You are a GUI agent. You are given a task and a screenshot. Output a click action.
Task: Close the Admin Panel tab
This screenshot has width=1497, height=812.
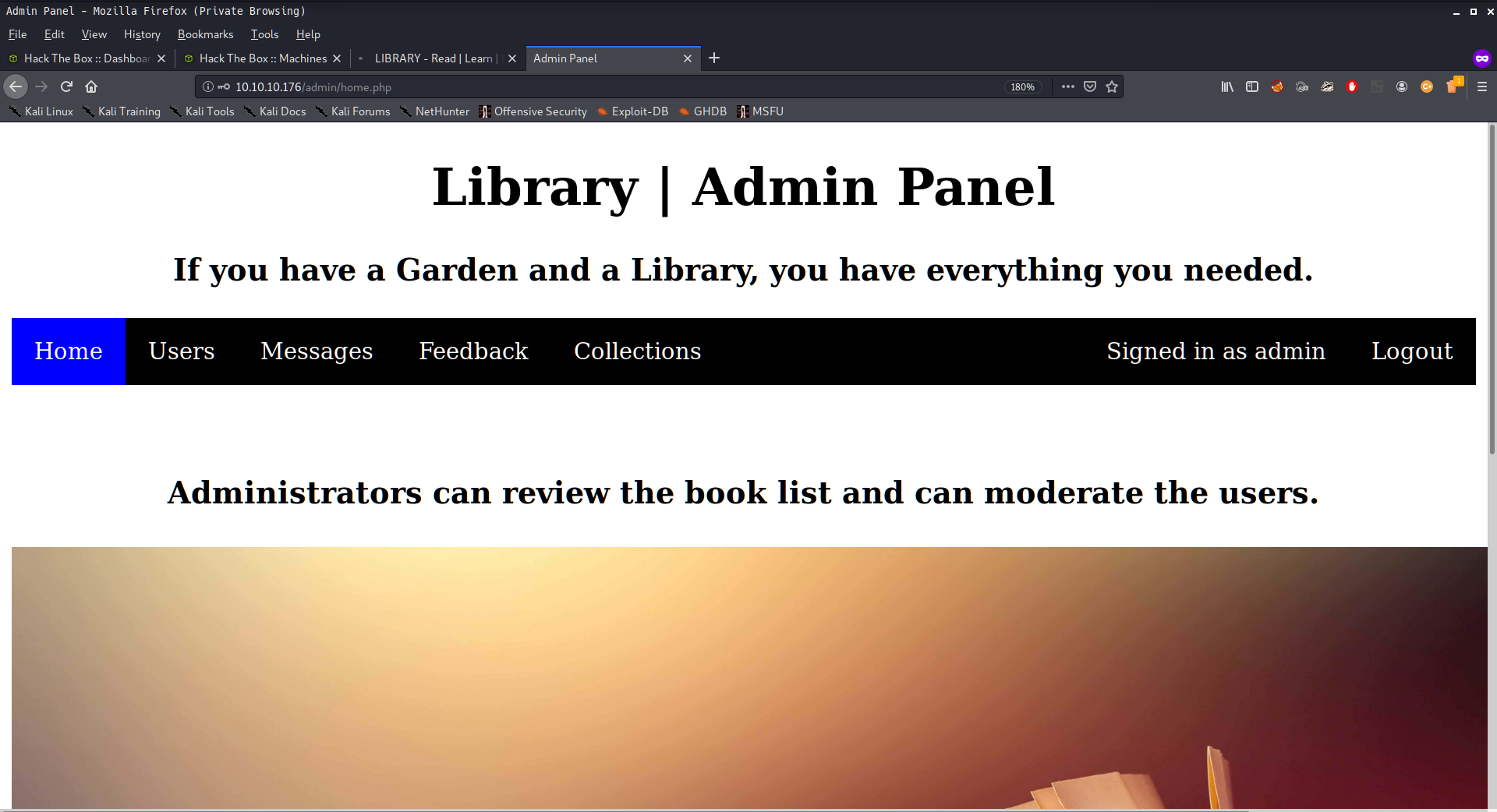pyautogui.click(x=688, y=58)
